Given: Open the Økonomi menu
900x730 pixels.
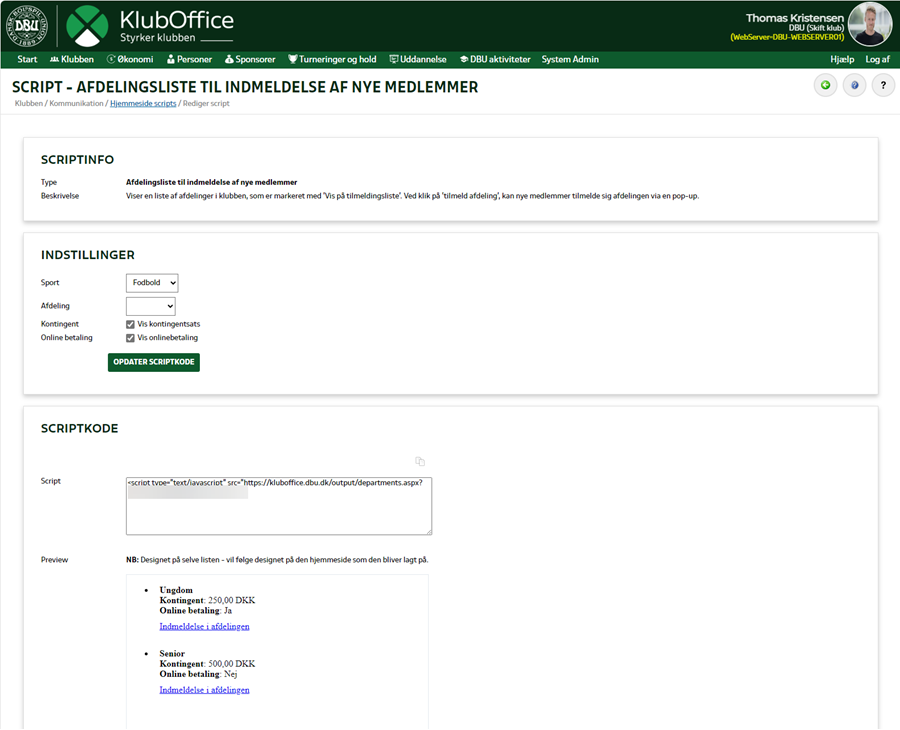Looking at the screenshot, I should (130, 60).
